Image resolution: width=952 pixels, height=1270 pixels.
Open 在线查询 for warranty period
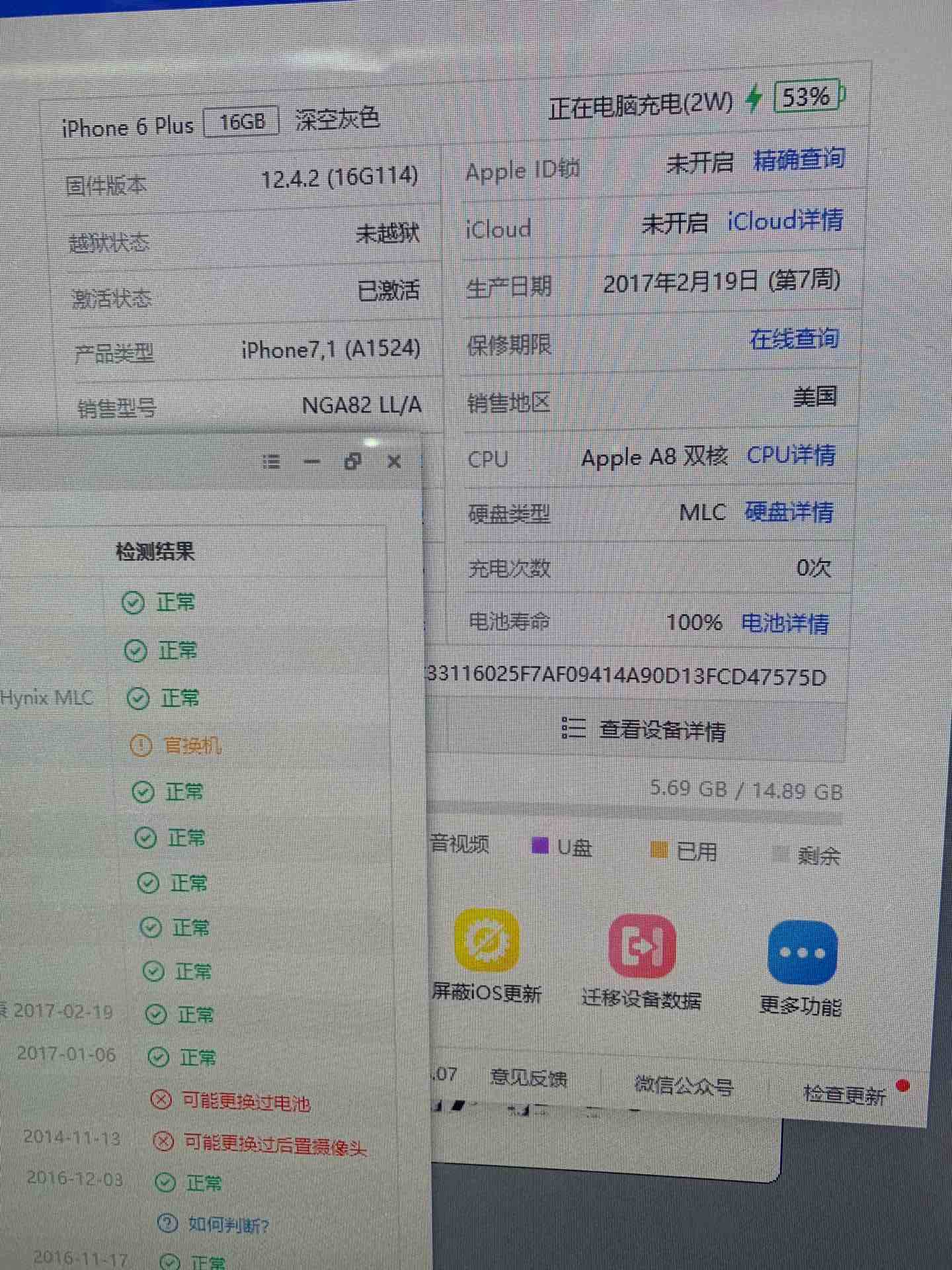click(794, 339)
